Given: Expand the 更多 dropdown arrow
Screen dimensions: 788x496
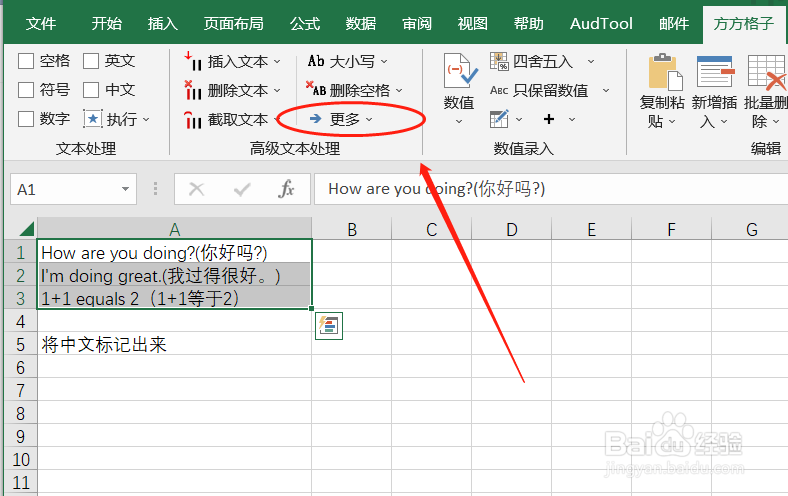Looking at the screenshot, I should pos(369,120).
